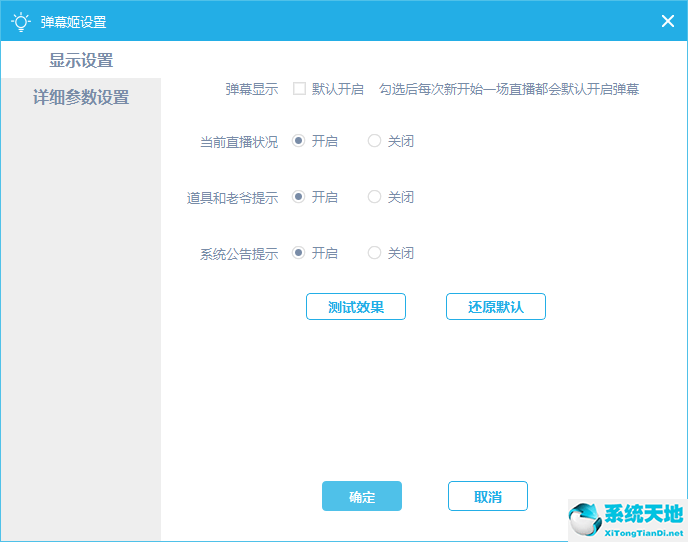The width and height of the screenshot is (688, 542).
Task: Click the 道具和老爷提示 label
Action: [233, 197]
